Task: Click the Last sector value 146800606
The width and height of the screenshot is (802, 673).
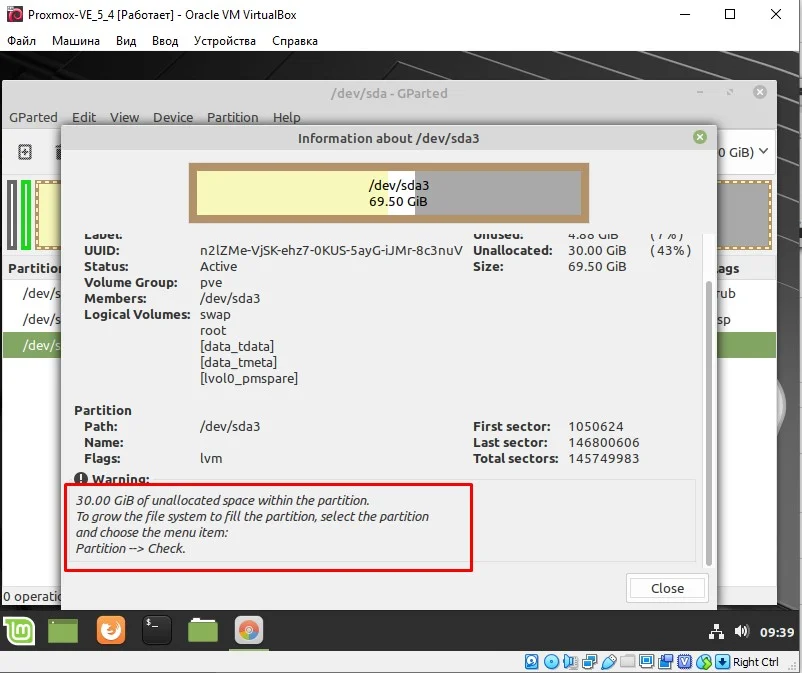Action: [x=604, y=442]
